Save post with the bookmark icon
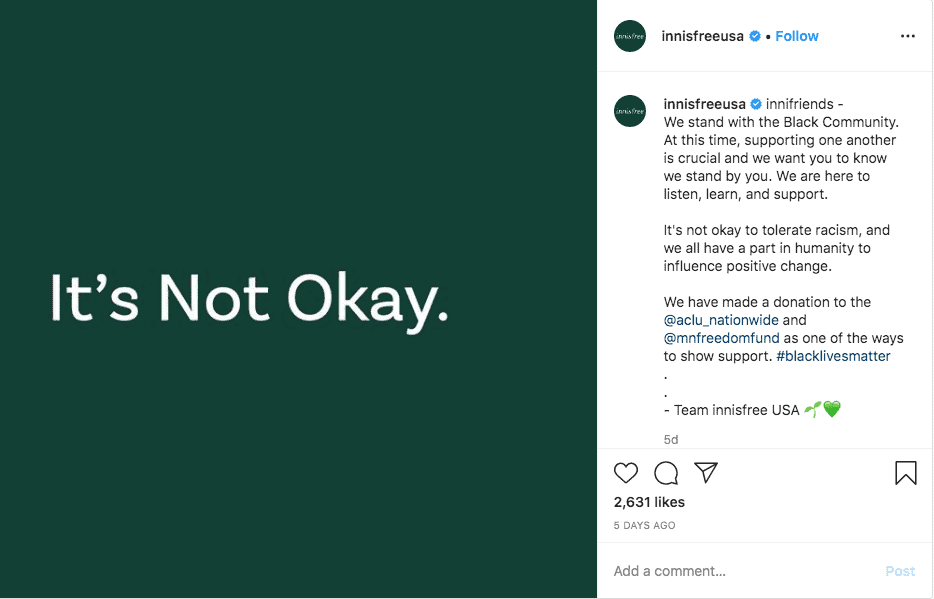 (x=905, y=473)
